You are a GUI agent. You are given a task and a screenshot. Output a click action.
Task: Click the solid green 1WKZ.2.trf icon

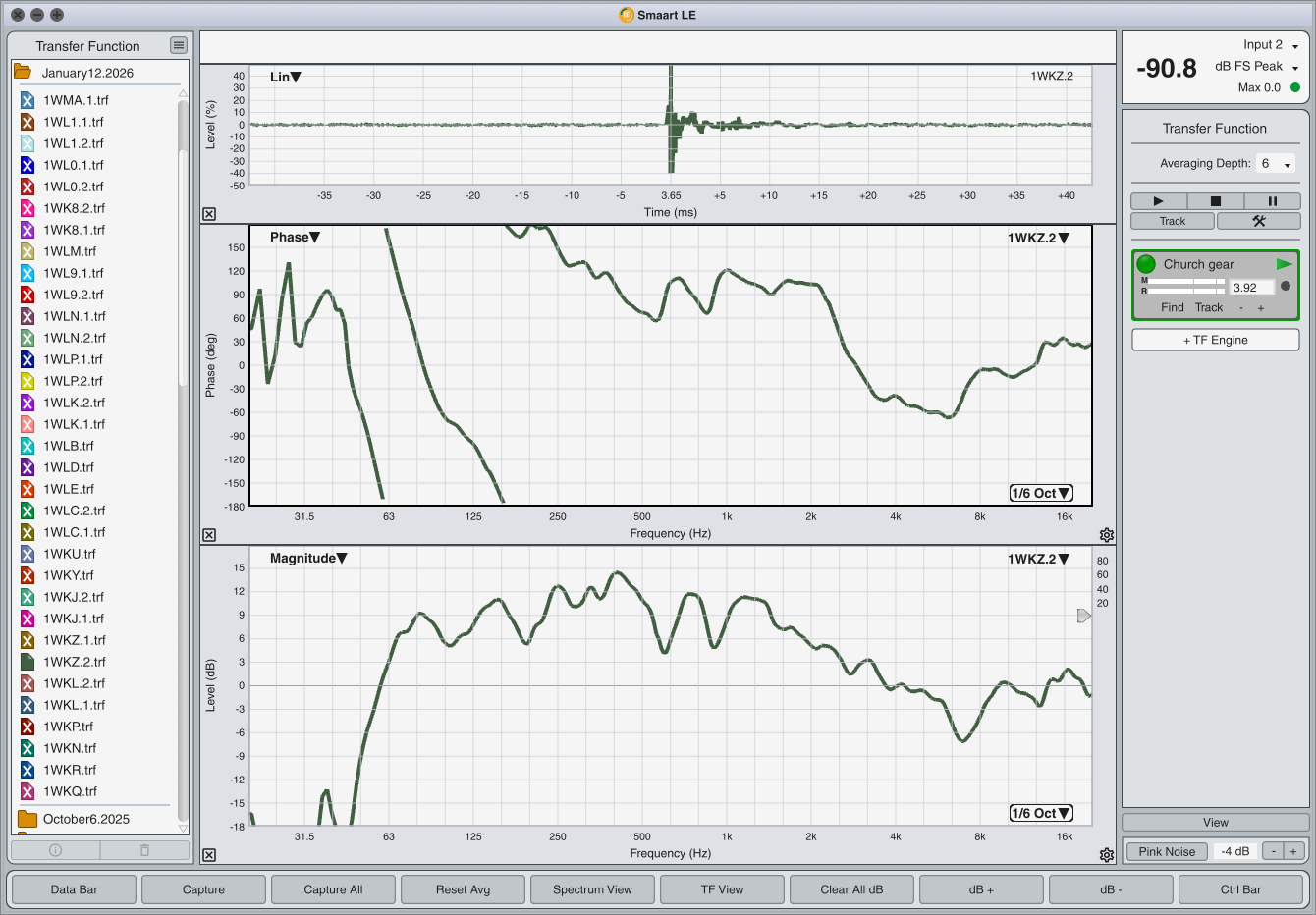click(27, 662)
